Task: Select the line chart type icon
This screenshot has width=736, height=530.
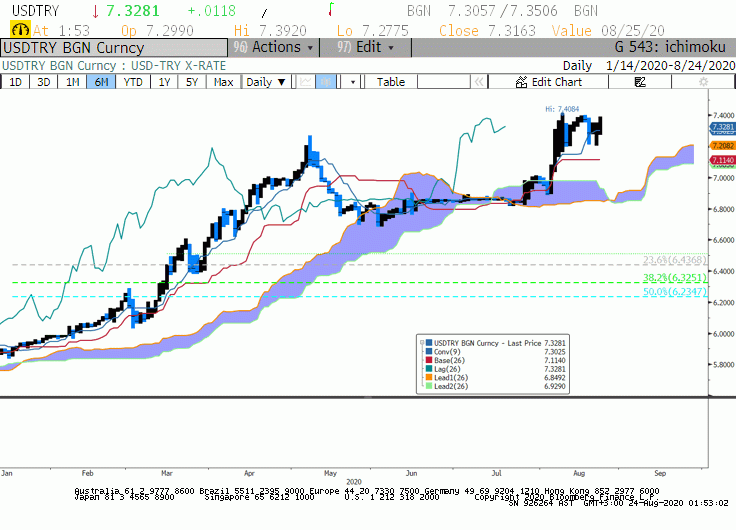Action: (x=306, y=82)
